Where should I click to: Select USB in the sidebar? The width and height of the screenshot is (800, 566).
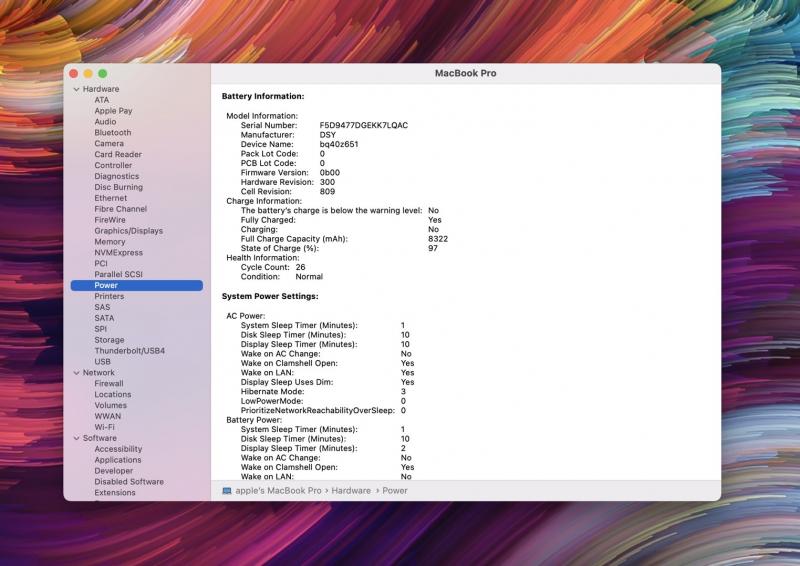tap(102, 362)
